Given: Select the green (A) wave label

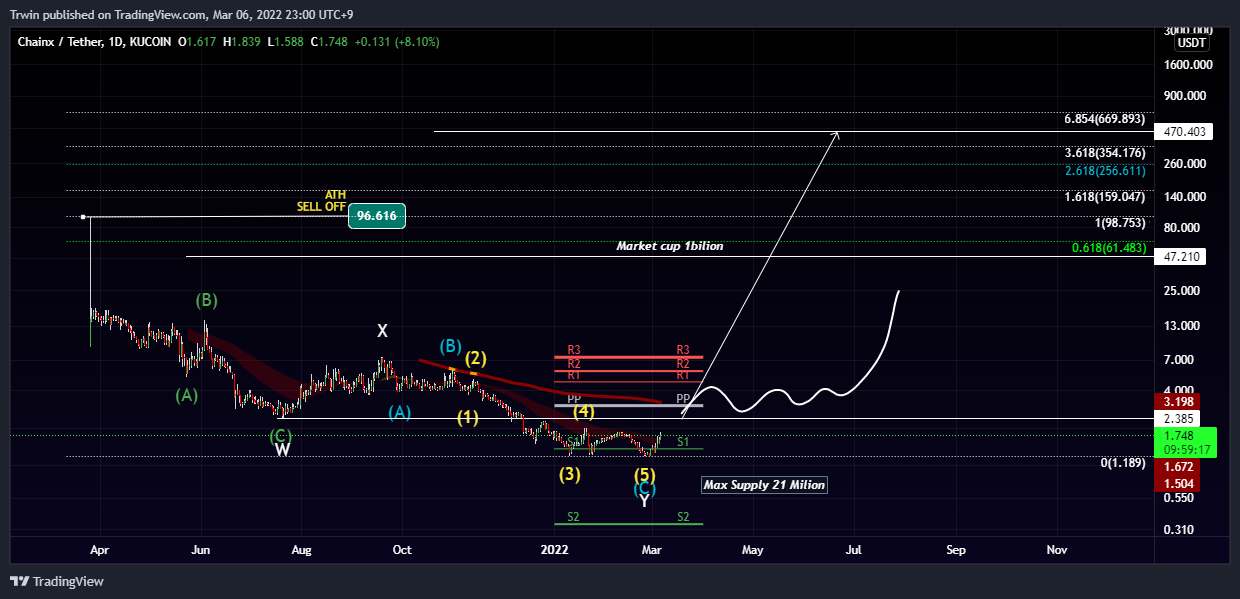Looking at the screenshot, I should 186,395.
